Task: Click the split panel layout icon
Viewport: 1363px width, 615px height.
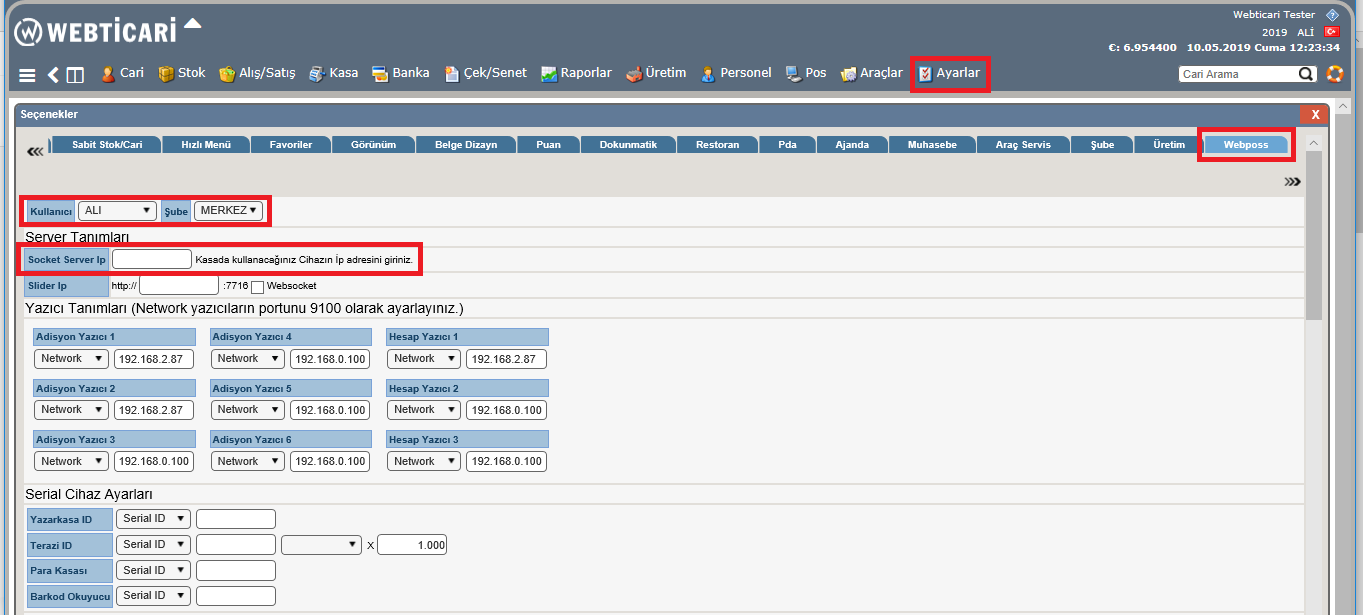Action: pyautogui.click(x=75, y=75)
